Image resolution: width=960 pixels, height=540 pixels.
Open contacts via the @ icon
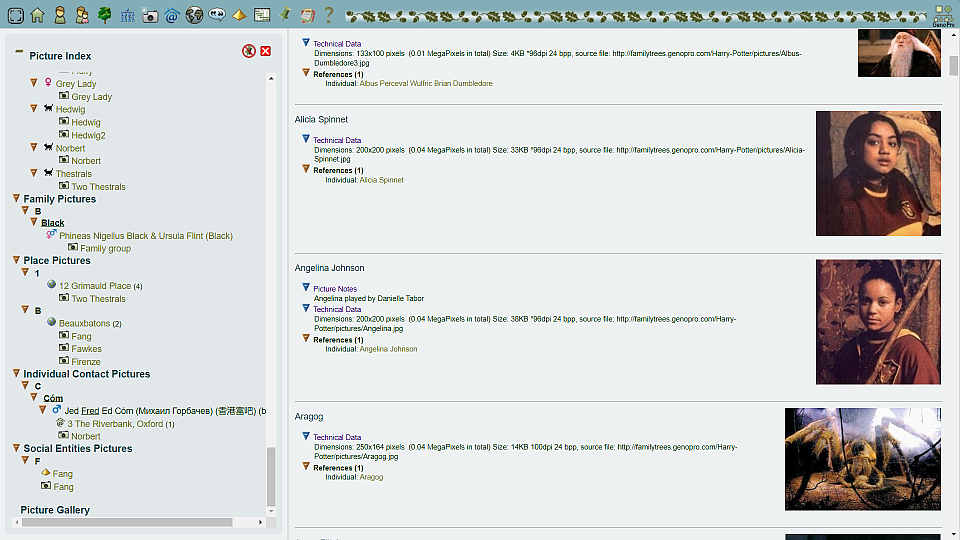pos(171,15)
